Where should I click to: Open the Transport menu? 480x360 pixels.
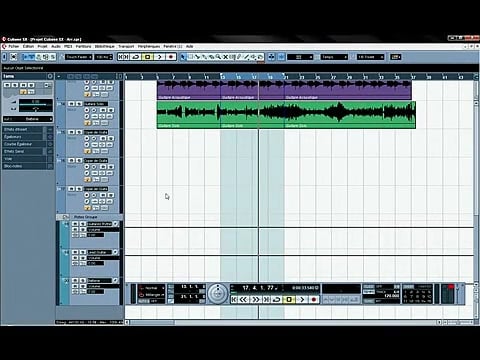click(126, 46)
